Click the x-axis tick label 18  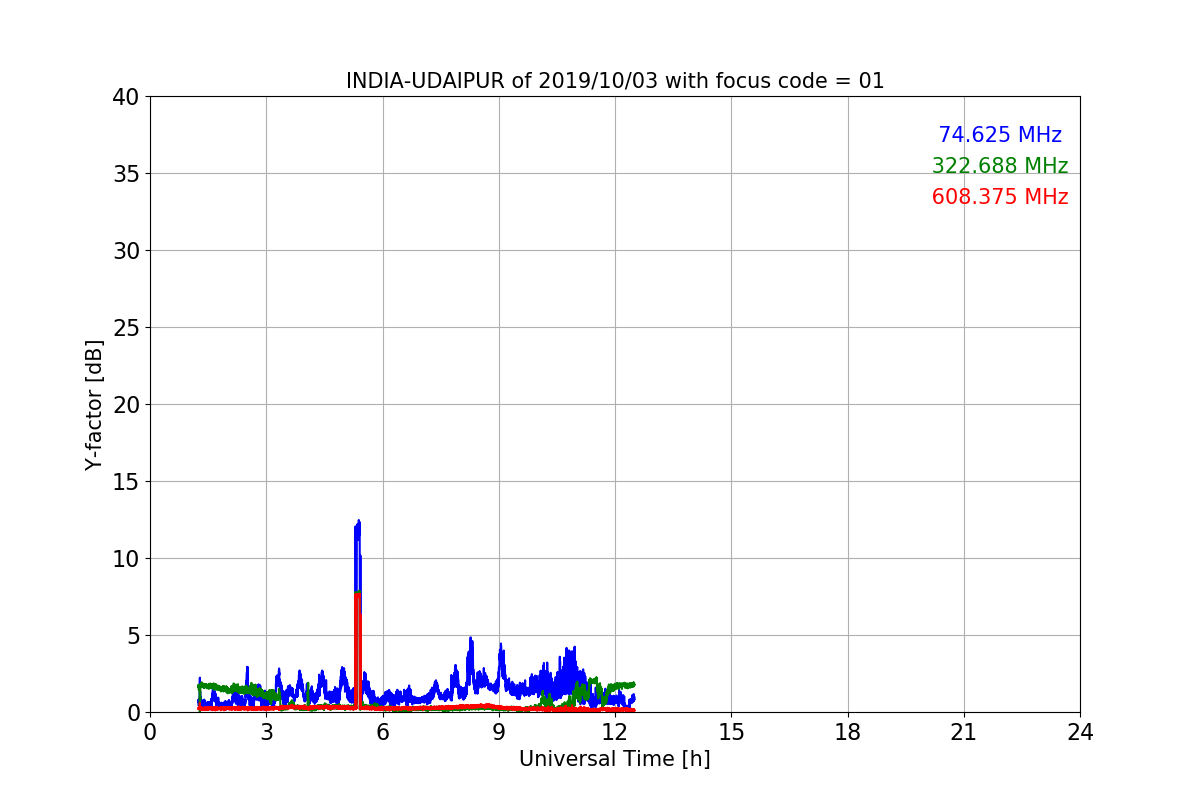coord(848,732)
